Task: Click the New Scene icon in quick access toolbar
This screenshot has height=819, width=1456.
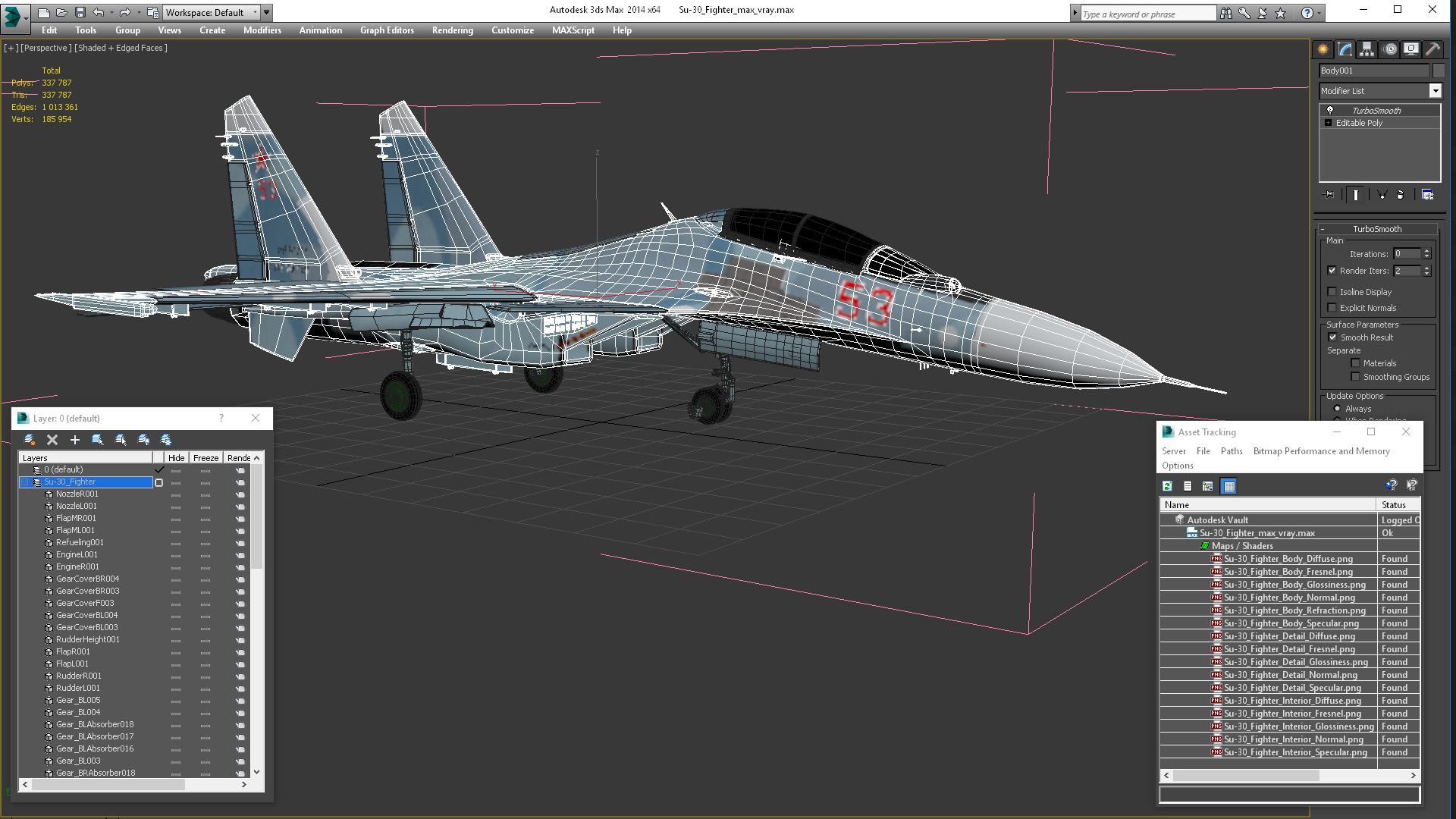Action: click(x=44, y=12)
